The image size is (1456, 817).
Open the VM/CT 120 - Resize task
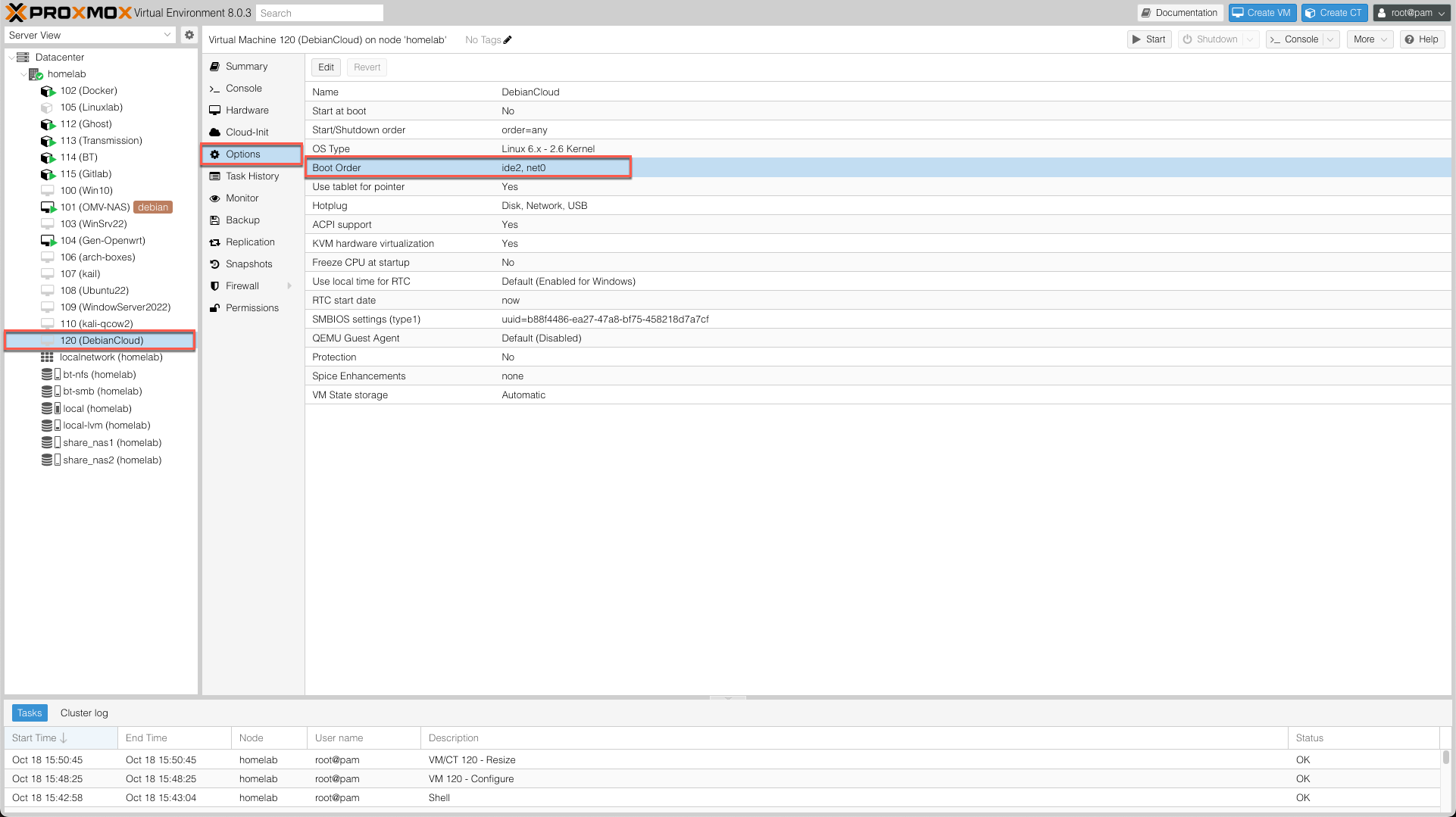pos(722,760)
